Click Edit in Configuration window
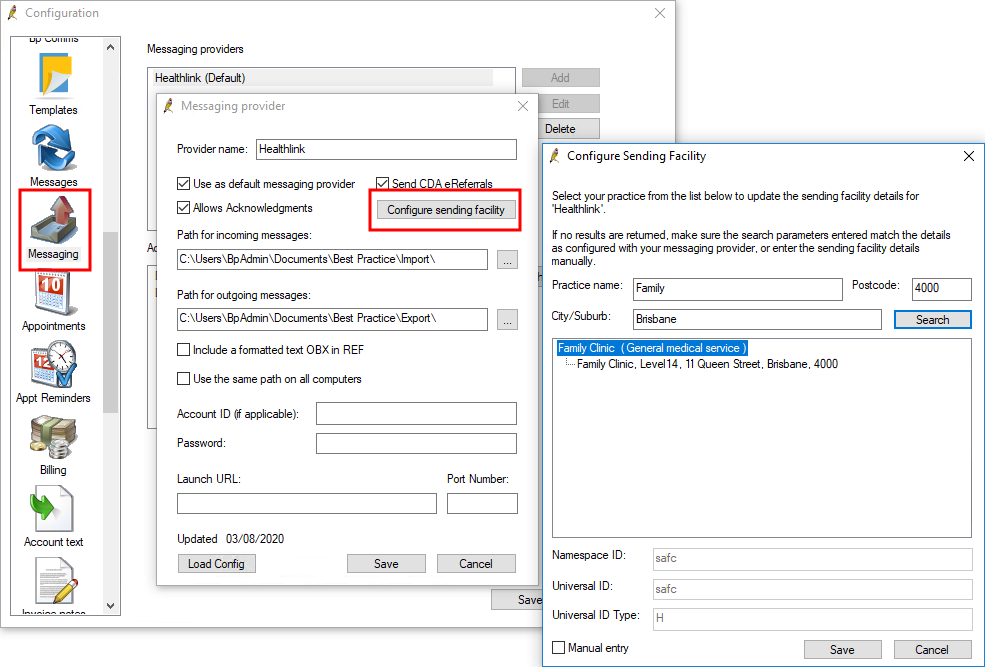Image resolution: width=985 pixels, height=667 pixels. [569, 104]
